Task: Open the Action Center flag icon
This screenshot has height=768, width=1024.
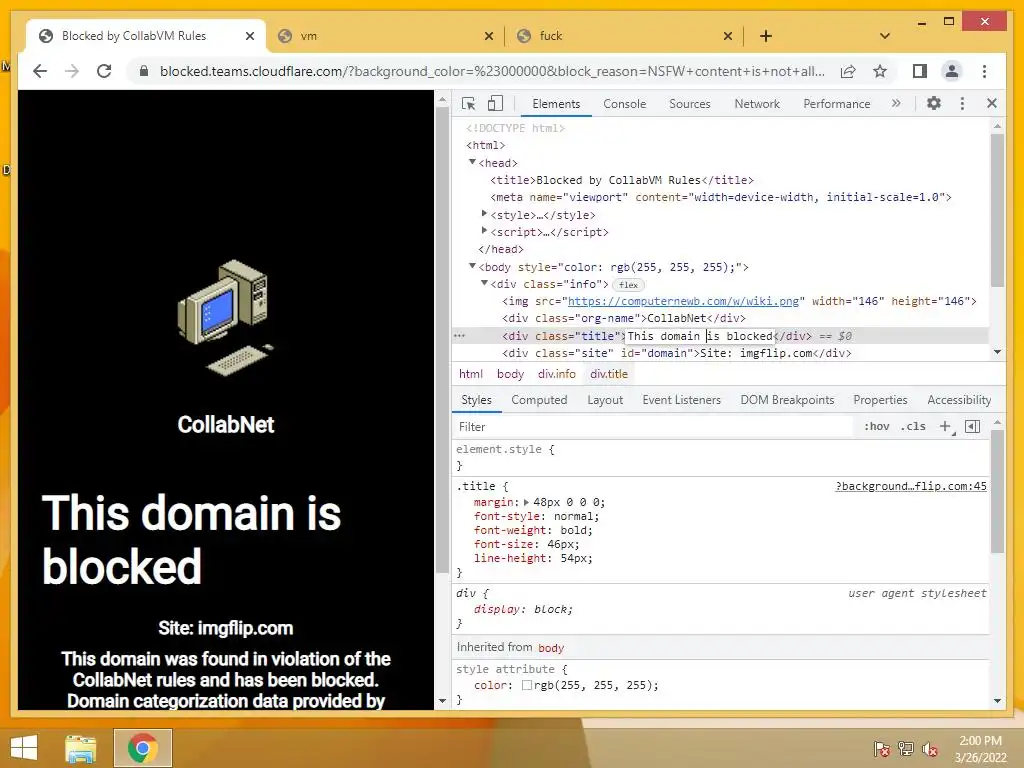Action: (x=882, y=748)
